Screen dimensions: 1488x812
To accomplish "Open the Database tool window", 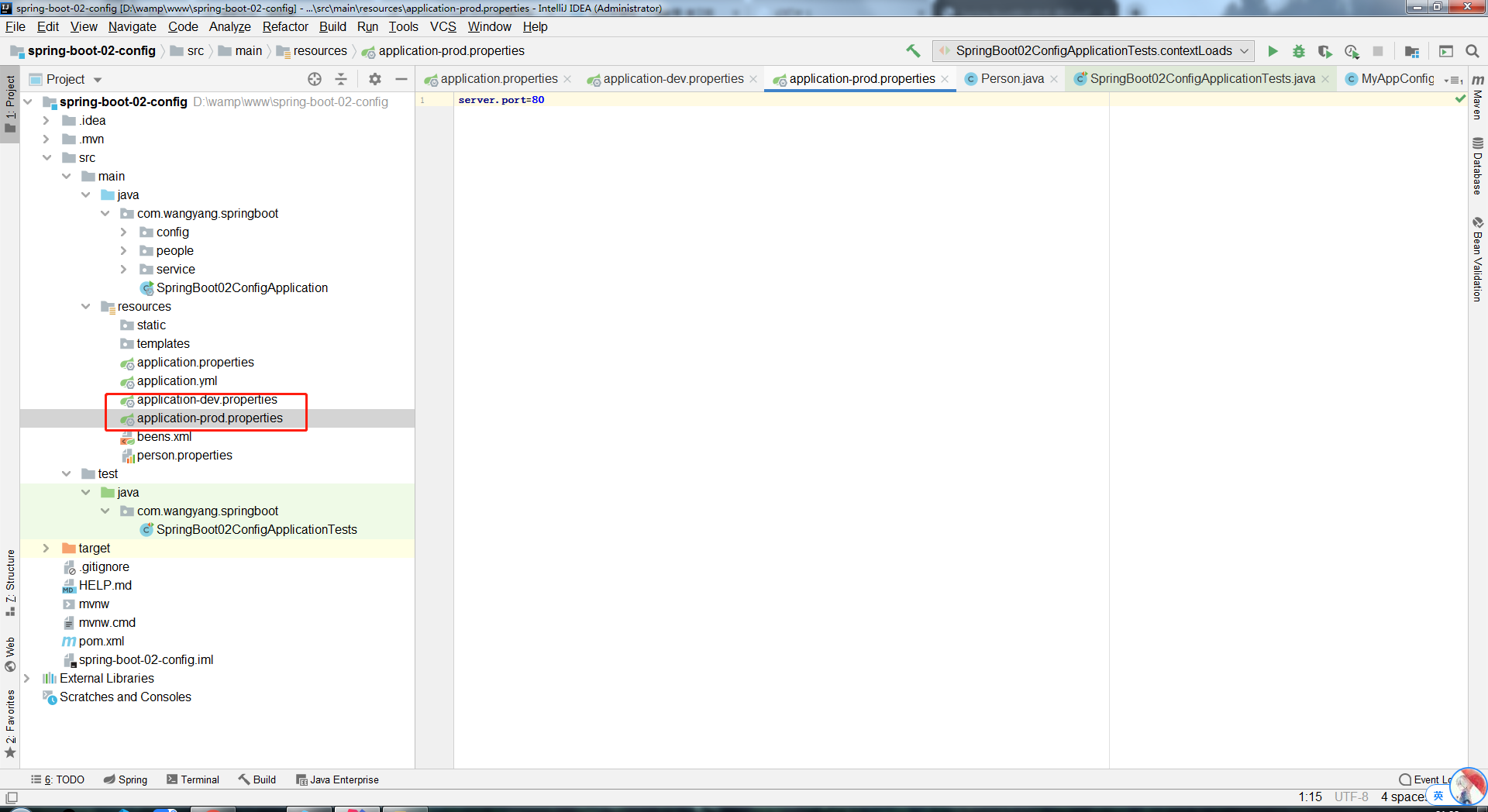I will click(1478, 166).
